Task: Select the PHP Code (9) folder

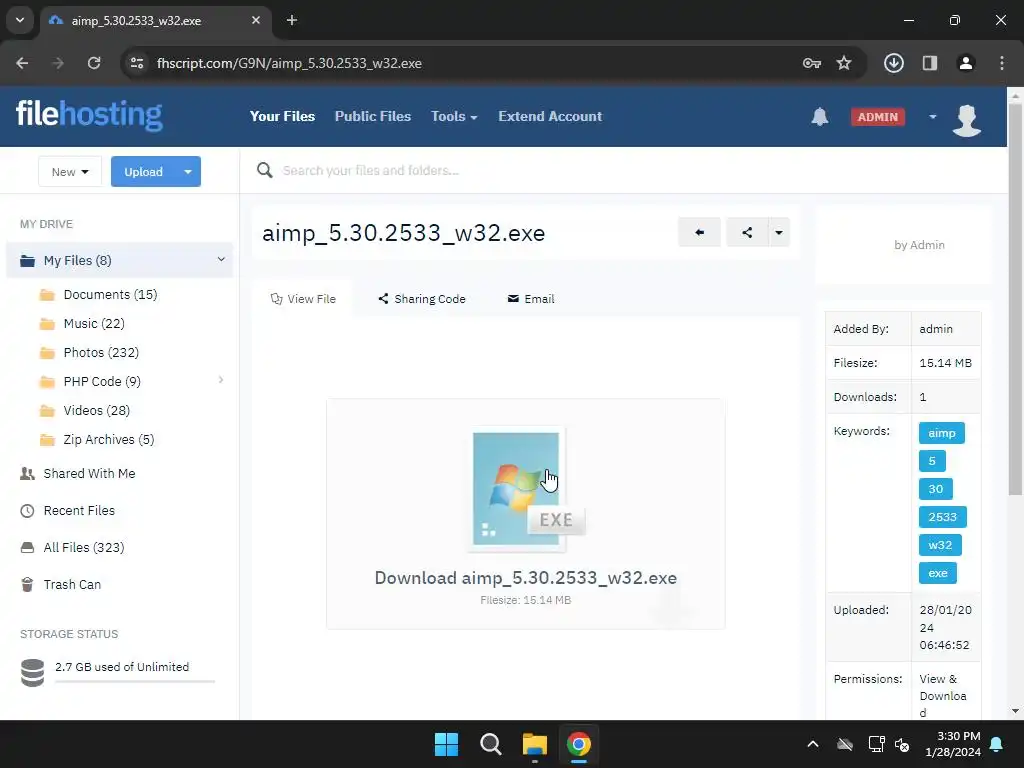Action: point(102,381)
